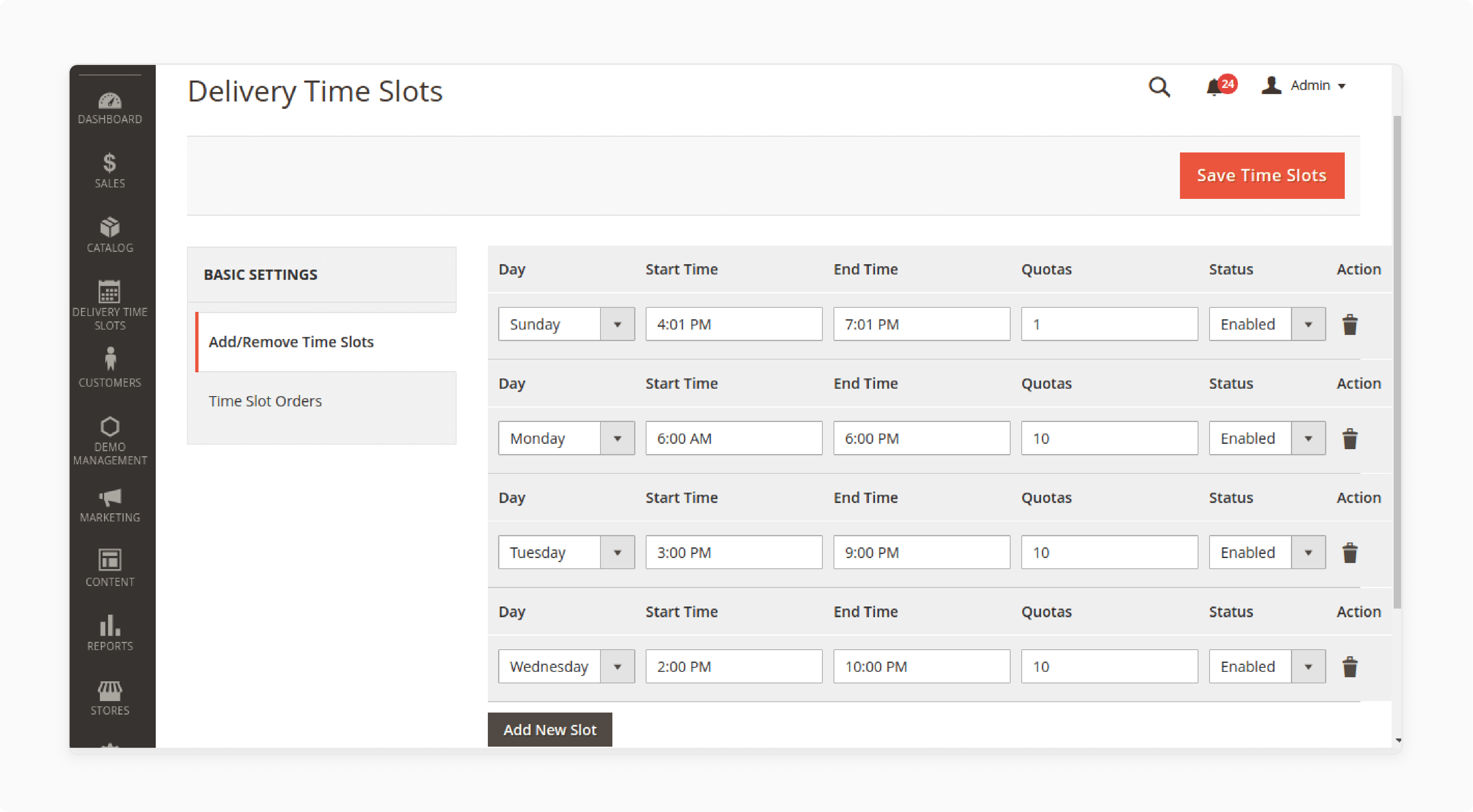Image resolution: width=1473 pixels, height=812 pixels.
Task: Open Delivery Time Slots calendar icon
Action: coord(109,291)
